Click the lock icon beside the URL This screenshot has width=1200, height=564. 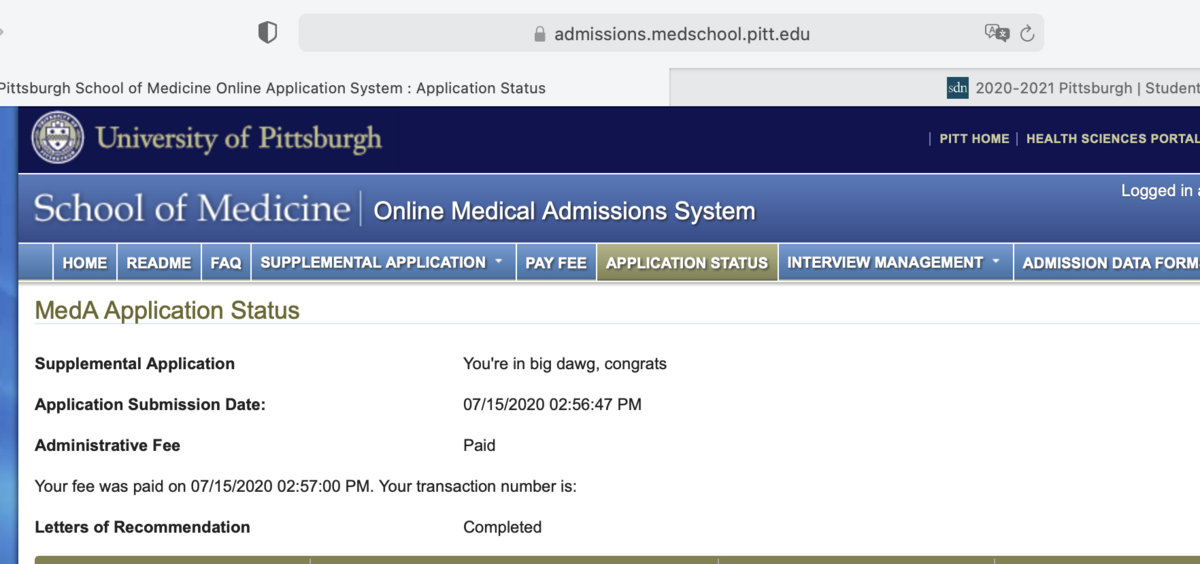pyautogui.click(x=540, y=34)
